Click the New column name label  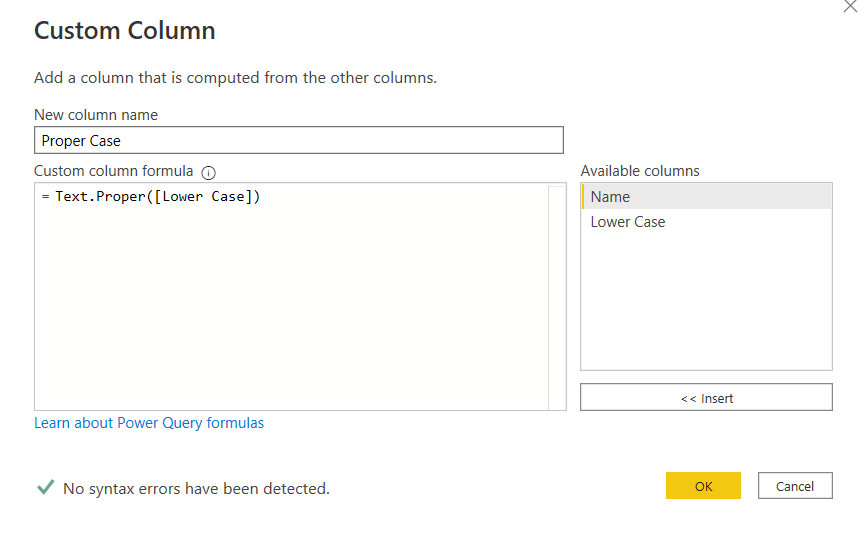(x=96, y=115)
